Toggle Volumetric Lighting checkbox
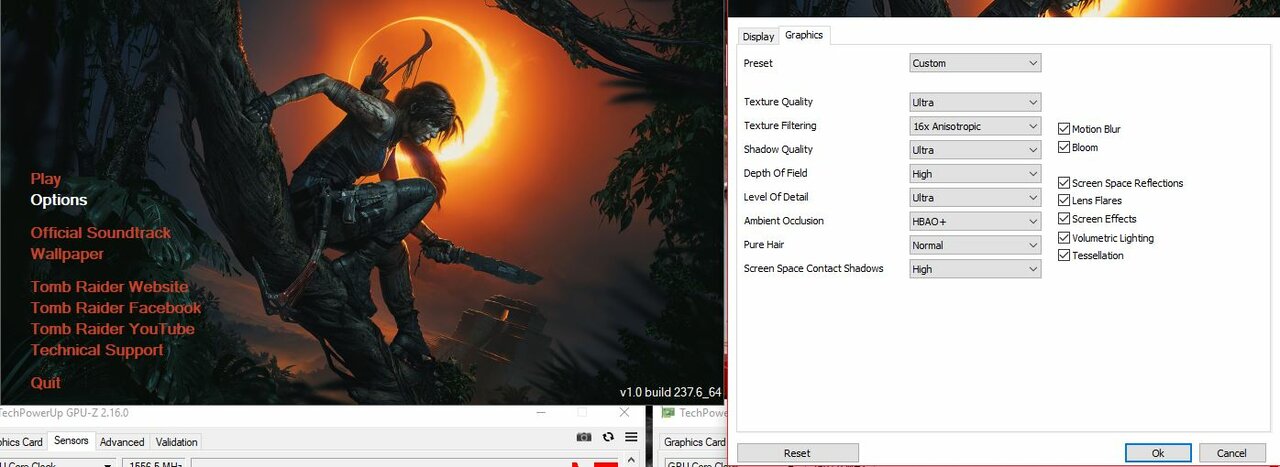The height and width of the screenshot is (467, 1280). pos(1064,238)
